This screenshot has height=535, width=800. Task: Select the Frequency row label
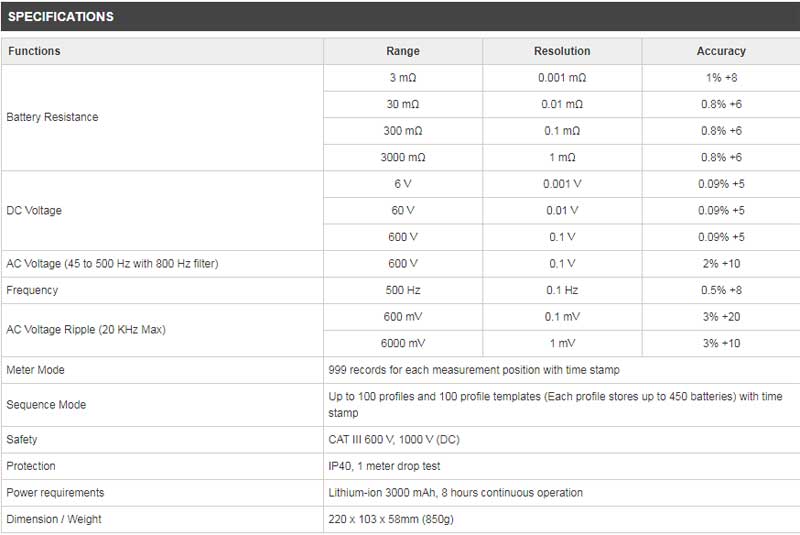click(32, 290)
